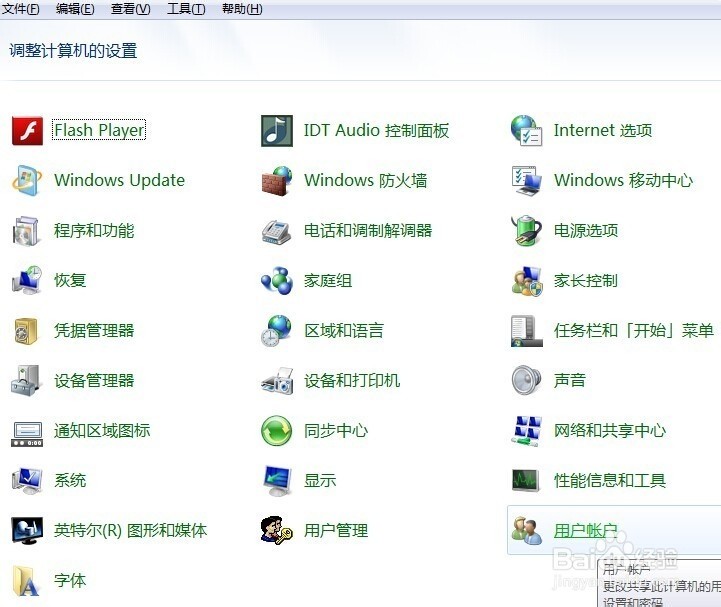This screenshot has width=721, height=607.
Task: Click the Windows Update icon
Action: pos(27,180)
